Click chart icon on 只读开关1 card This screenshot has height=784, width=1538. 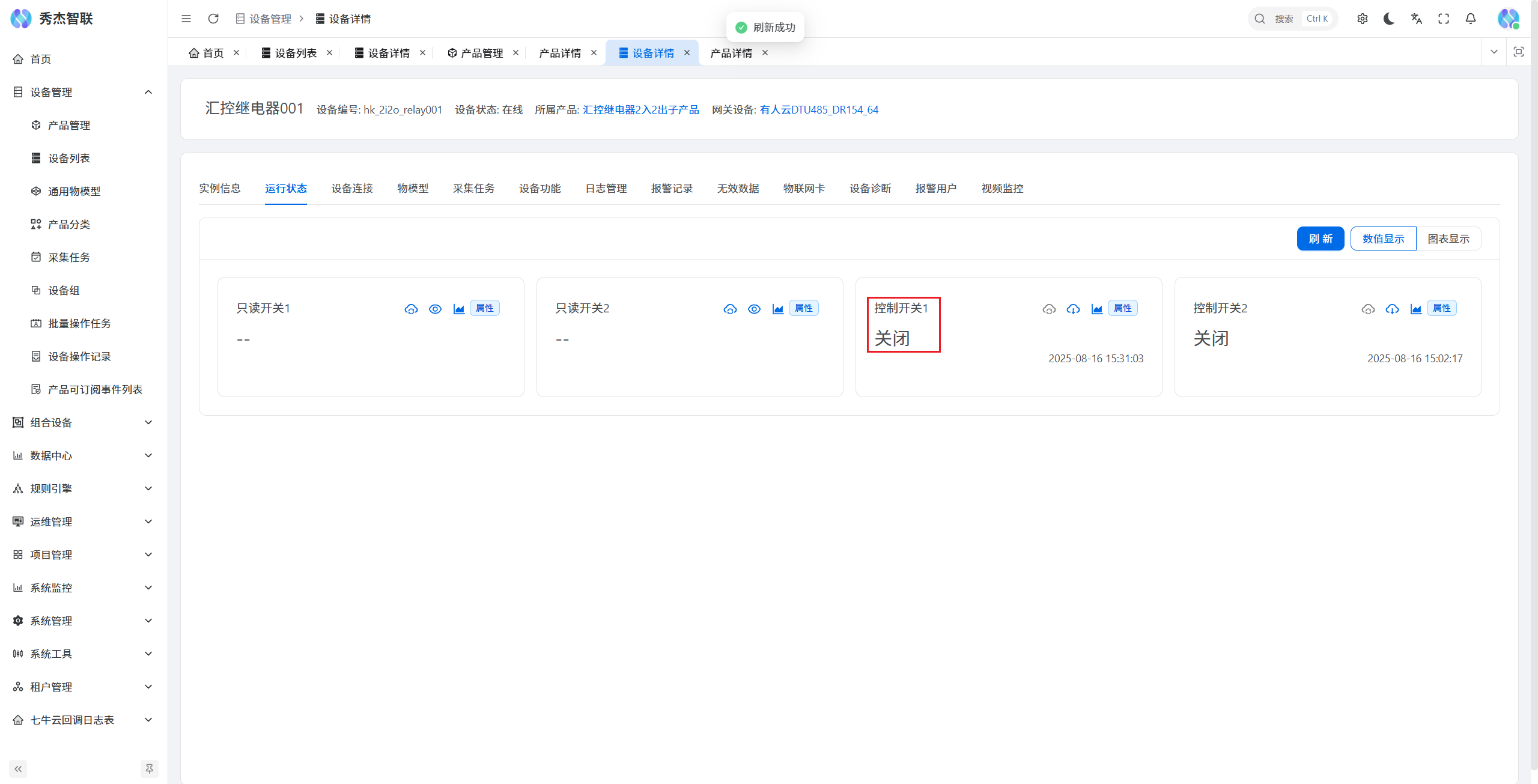point(459,309)
